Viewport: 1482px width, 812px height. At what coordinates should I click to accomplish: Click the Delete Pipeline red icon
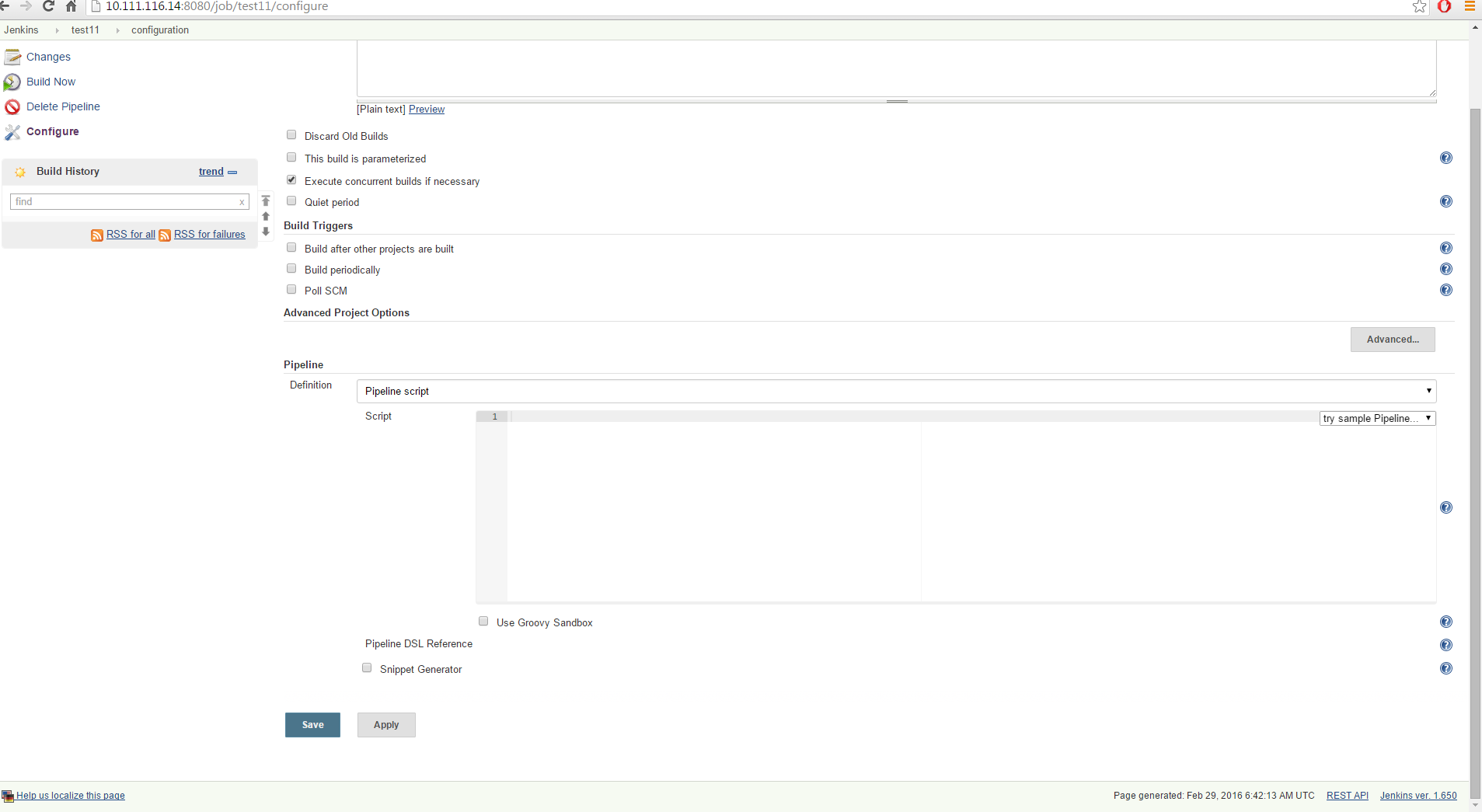coord(12,107)
